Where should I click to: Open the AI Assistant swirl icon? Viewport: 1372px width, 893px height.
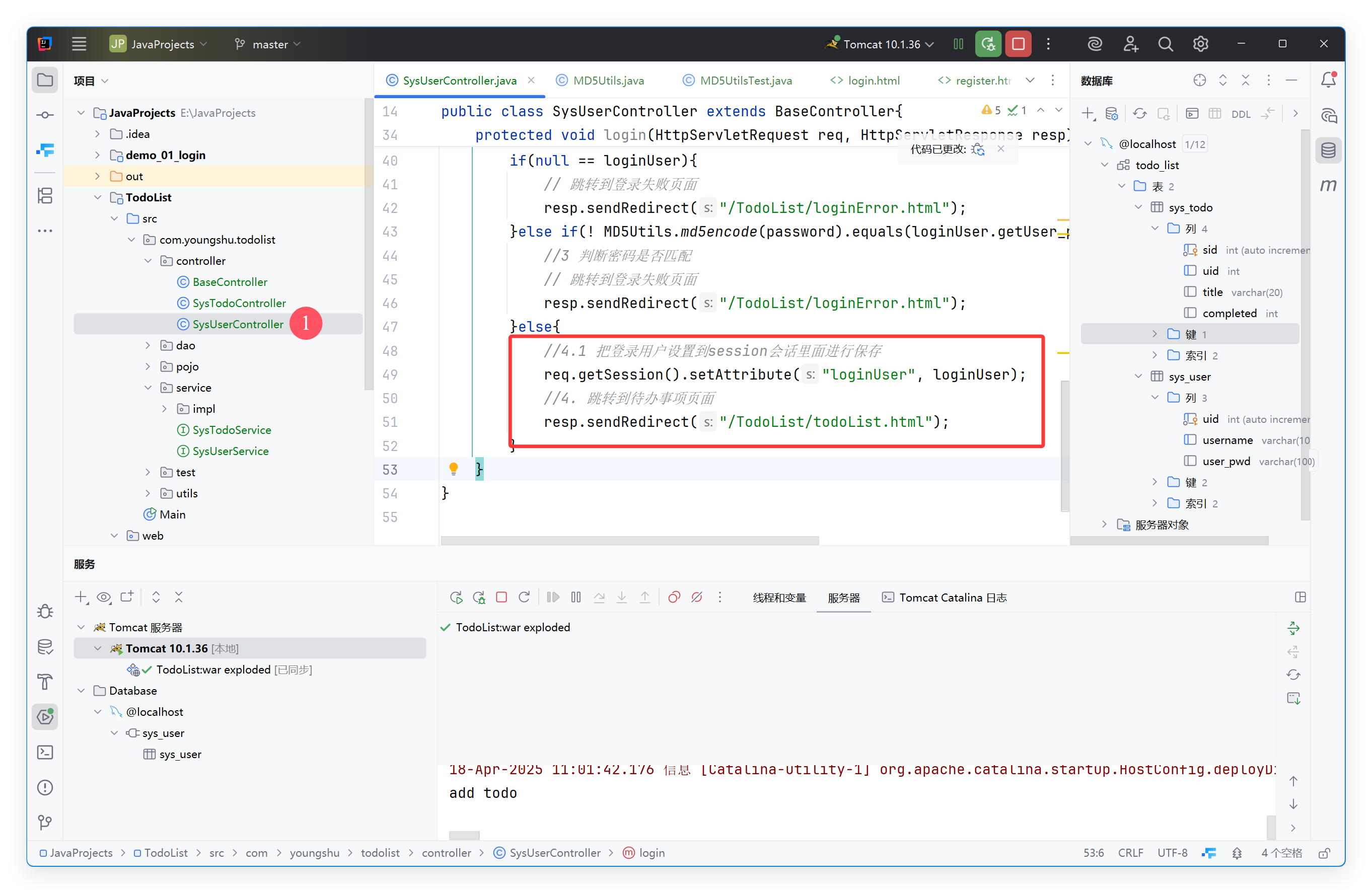(1094, 44)
